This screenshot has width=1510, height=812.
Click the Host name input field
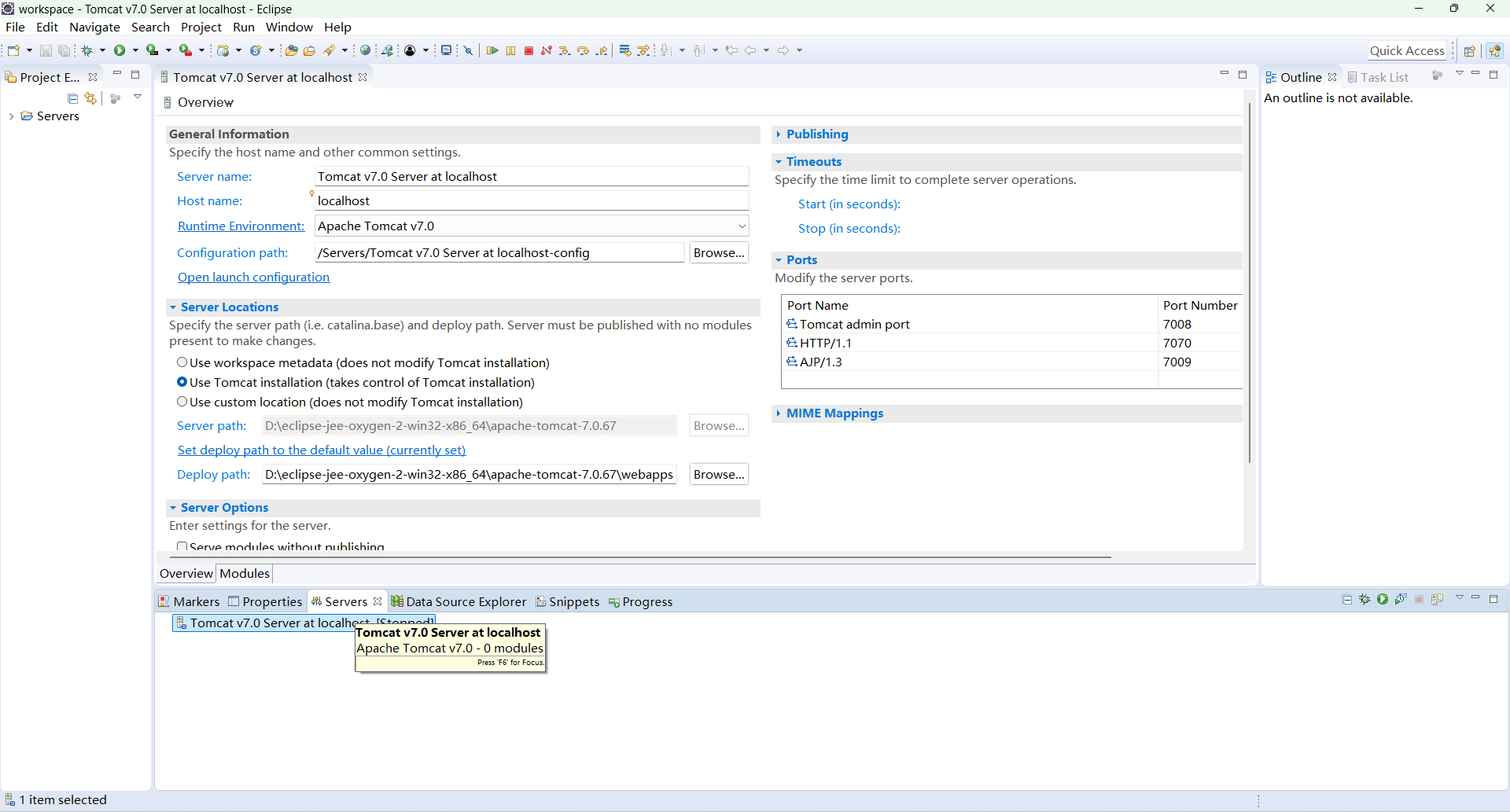click(x=532, y=201)
